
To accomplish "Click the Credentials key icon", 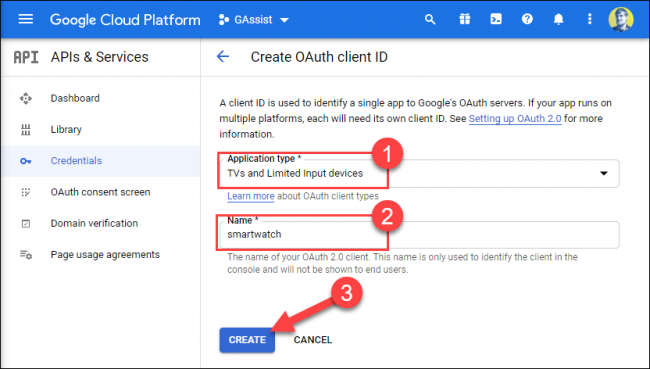I will pos(26,161).
